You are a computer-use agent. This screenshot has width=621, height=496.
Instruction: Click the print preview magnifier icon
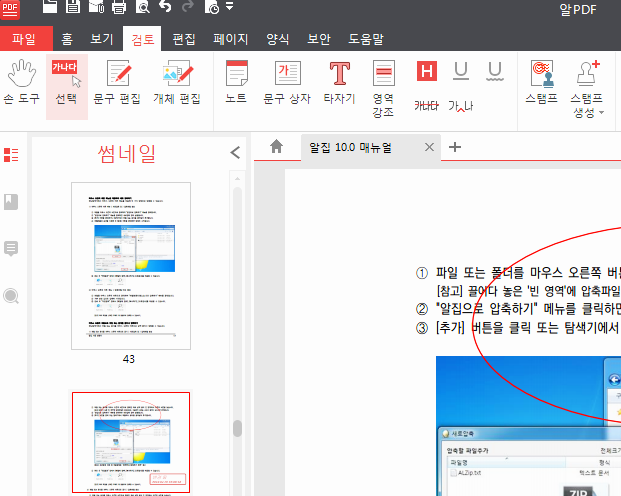(x=143, y=7)
